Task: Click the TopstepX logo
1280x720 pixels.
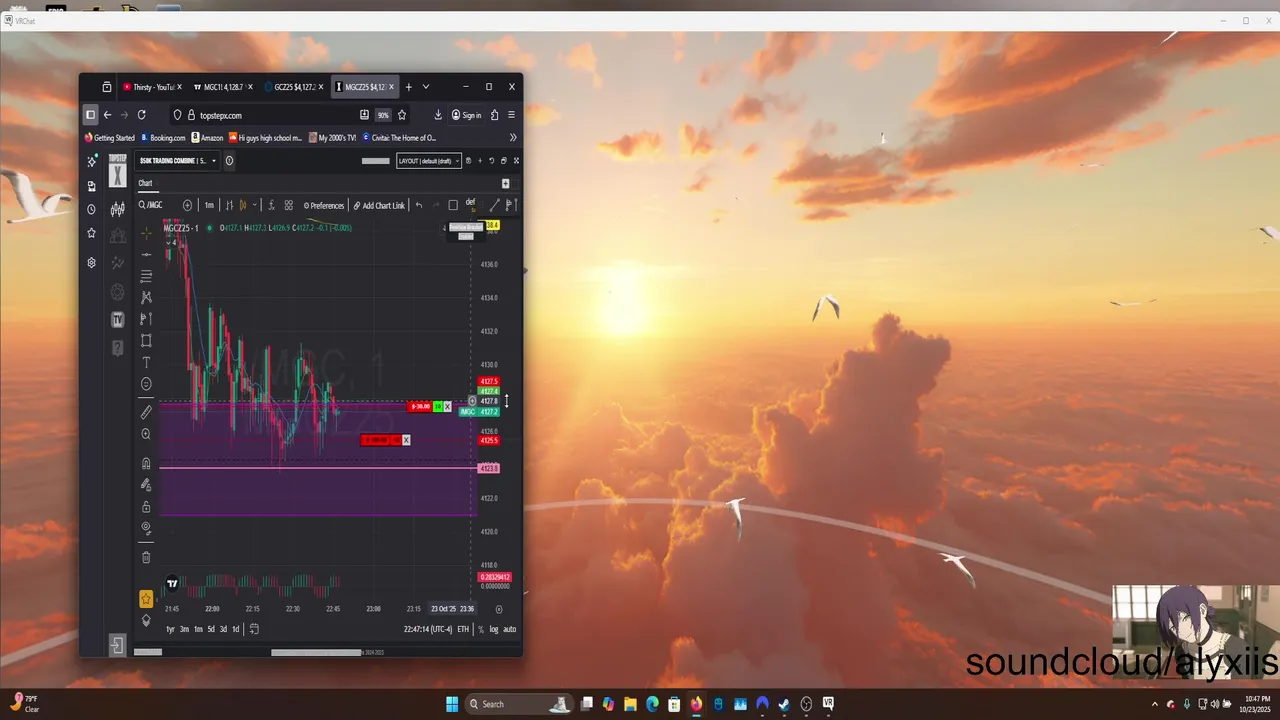Action: point(118,171)
